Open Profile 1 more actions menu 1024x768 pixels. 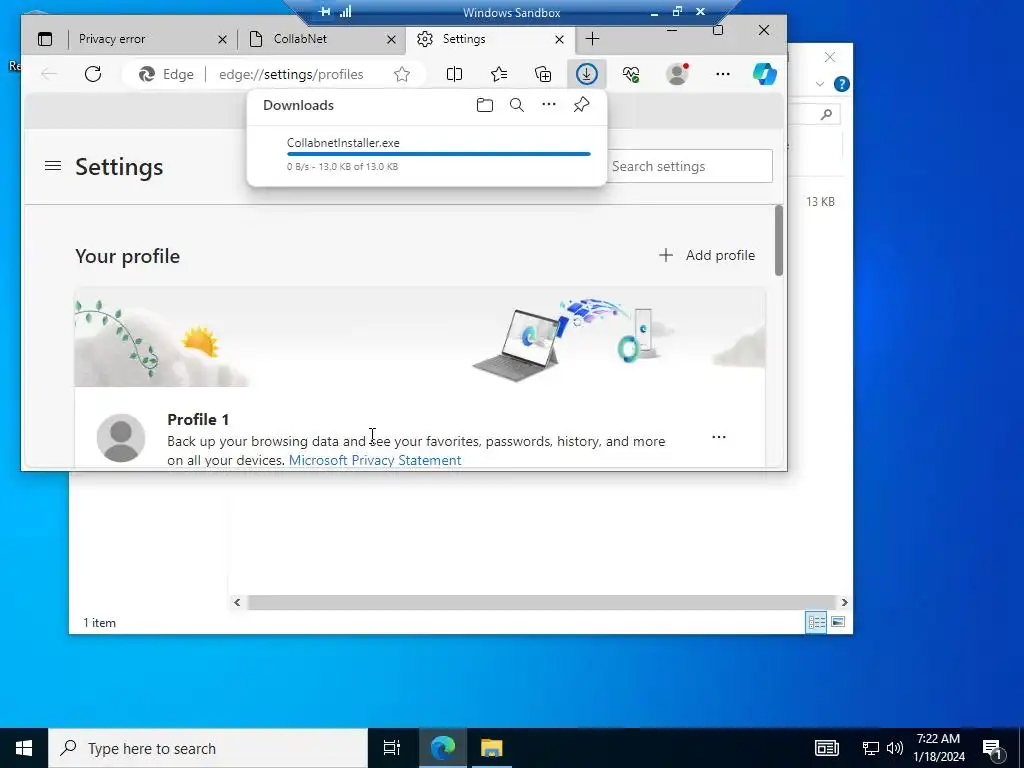(718, 437)
